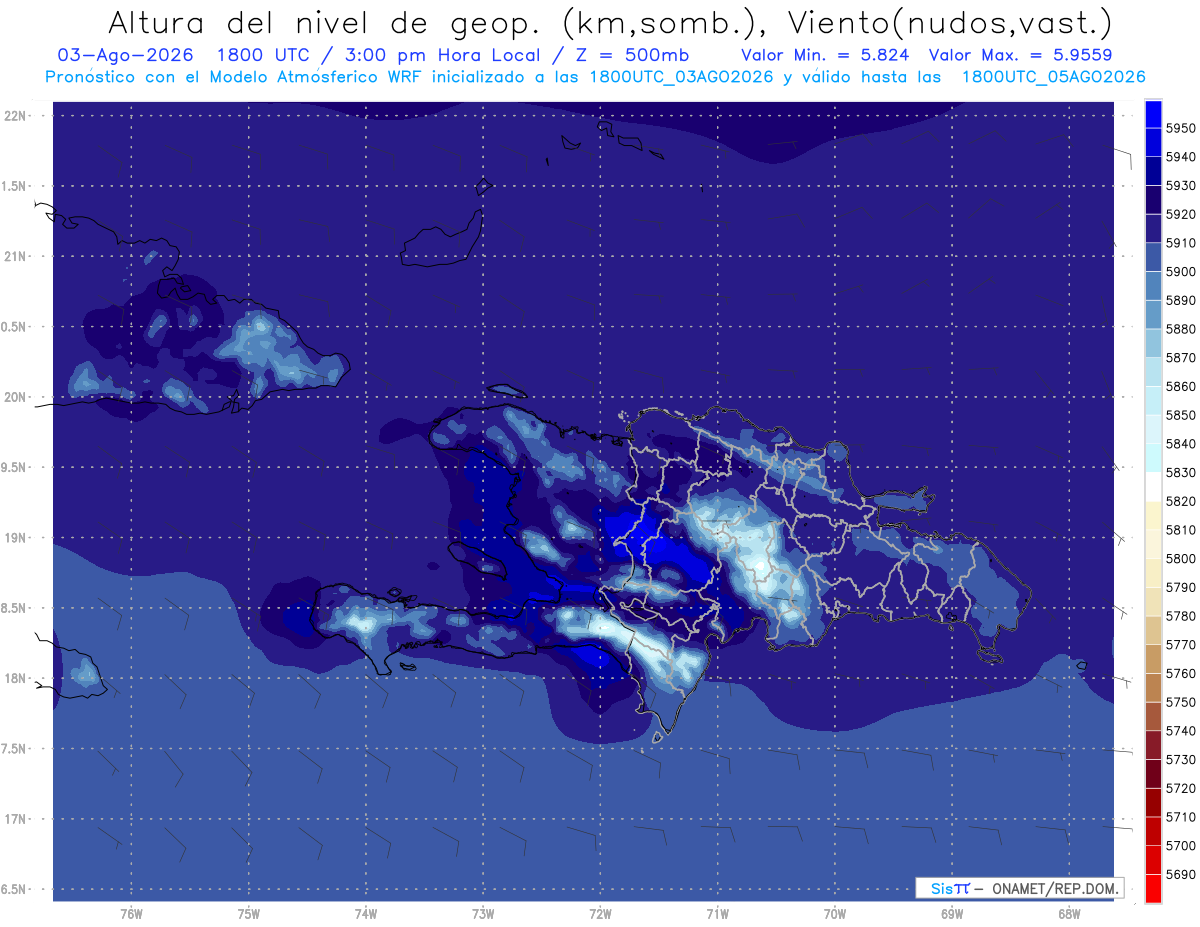Pick the light blue swatch between 5860 and 5870
Viewport: 1200px width, 927px height.
click(1152, 372)
